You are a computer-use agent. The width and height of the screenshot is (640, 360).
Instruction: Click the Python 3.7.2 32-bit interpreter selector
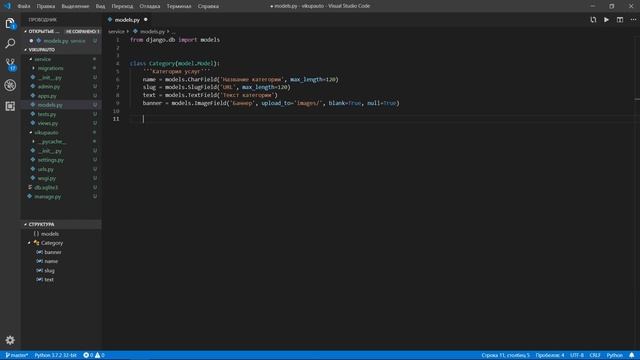(56, 355)
